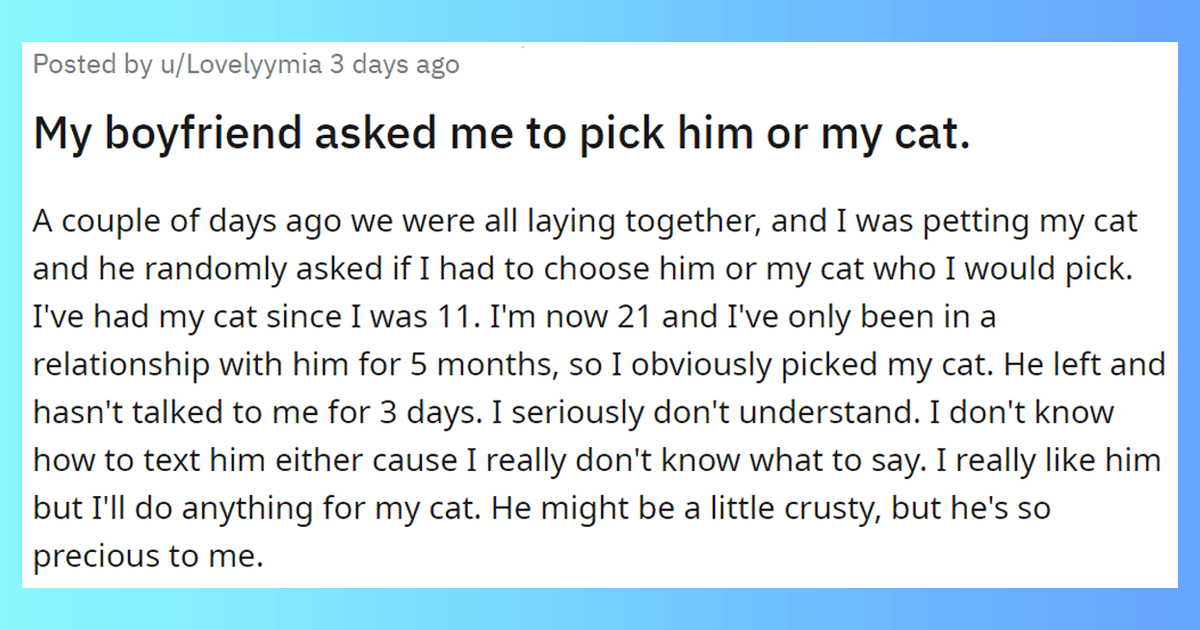This screenshot has height=630, width=1200.
Task: Open the post title about boyfriend or cat
Action: (501, 136)
